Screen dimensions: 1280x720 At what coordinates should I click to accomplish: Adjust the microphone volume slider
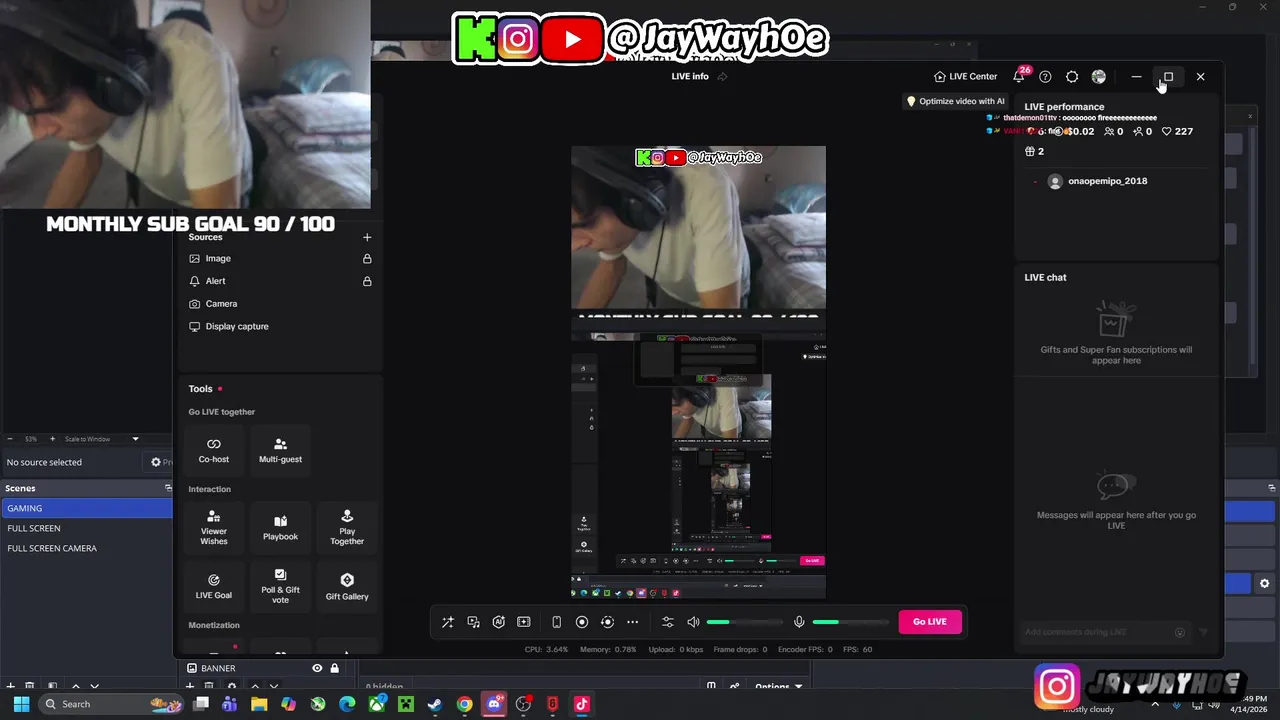pyautogui.click(x=850, y=622)
